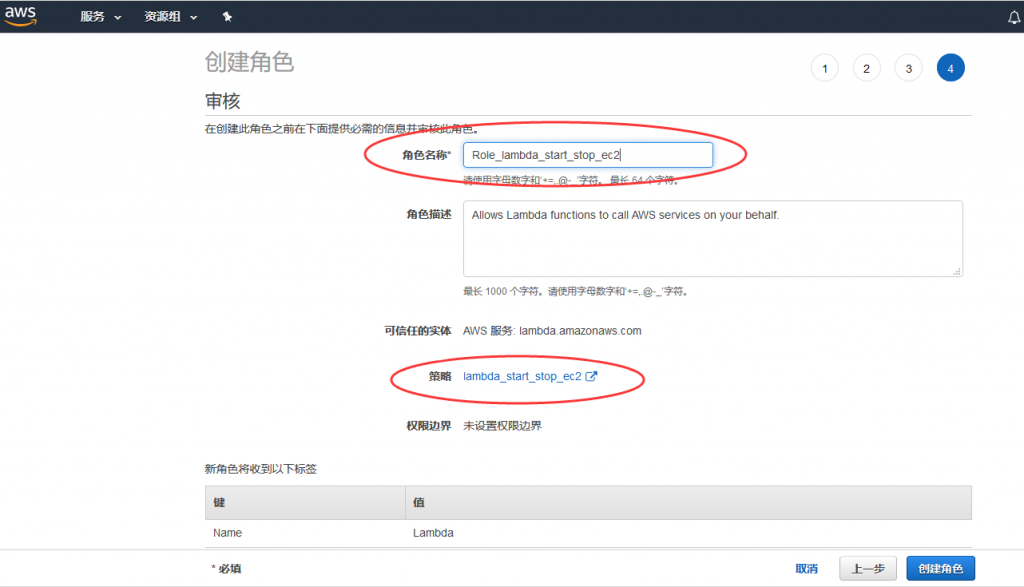The image size is (1024, 587).
Task: Click the pin shortcut icon in navbar
Action: click(227, 17)
